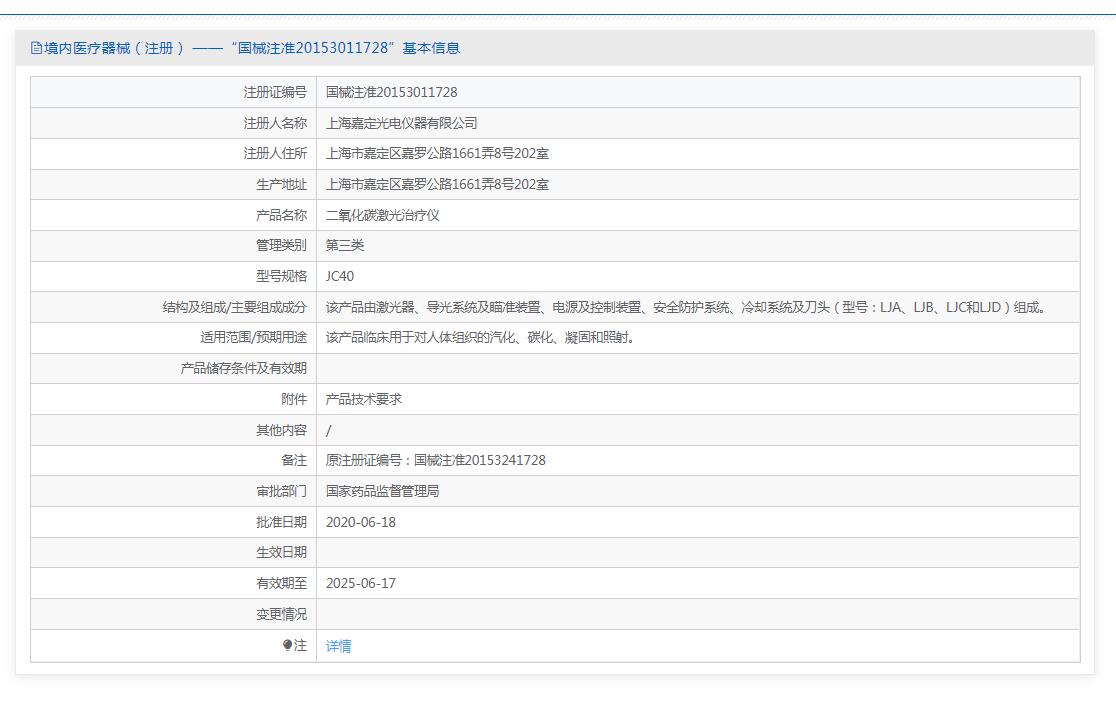The height and width of the screenshot is (702, 1116).
Task: Select the 备注 original registration number text
Action: [435, 460]
